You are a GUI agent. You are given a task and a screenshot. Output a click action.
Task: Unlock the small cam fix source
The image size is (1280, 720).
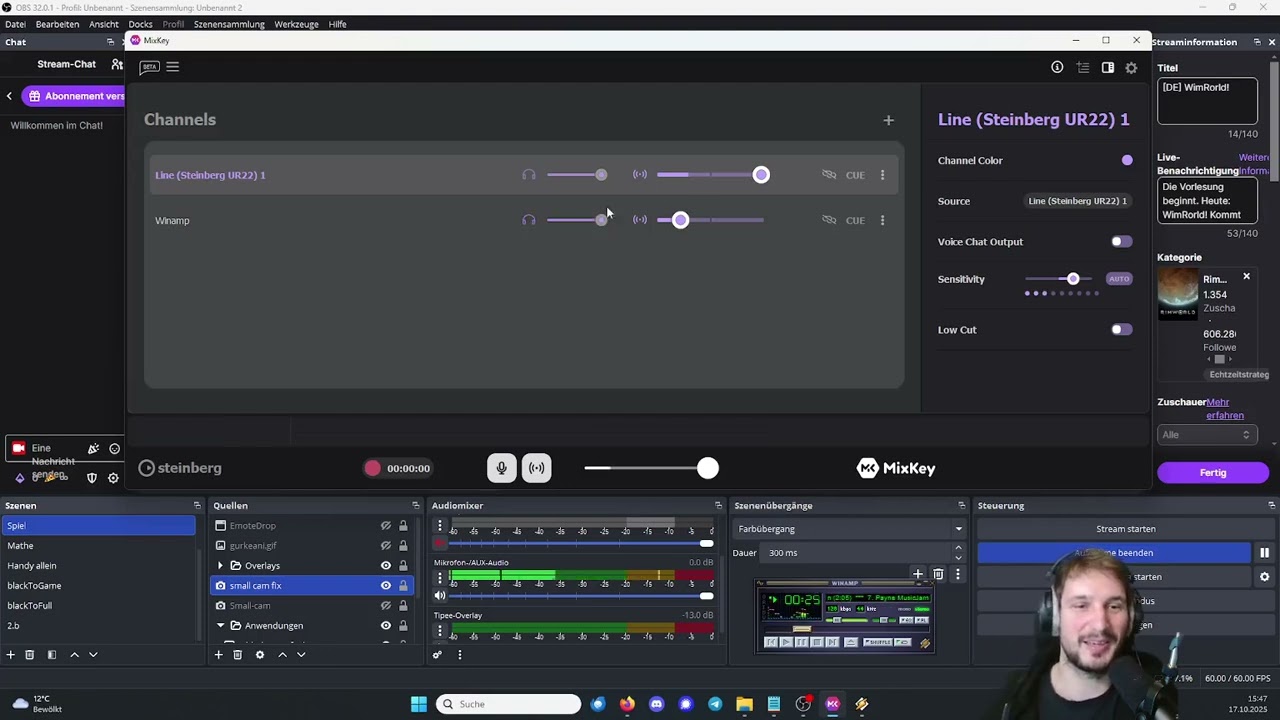click(403, 586)
